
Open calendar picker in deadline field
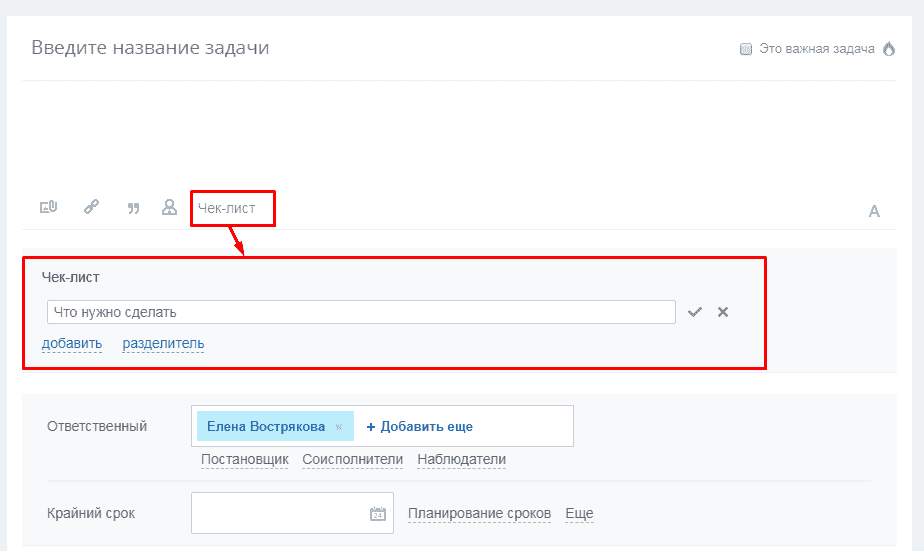coord(377,514)
